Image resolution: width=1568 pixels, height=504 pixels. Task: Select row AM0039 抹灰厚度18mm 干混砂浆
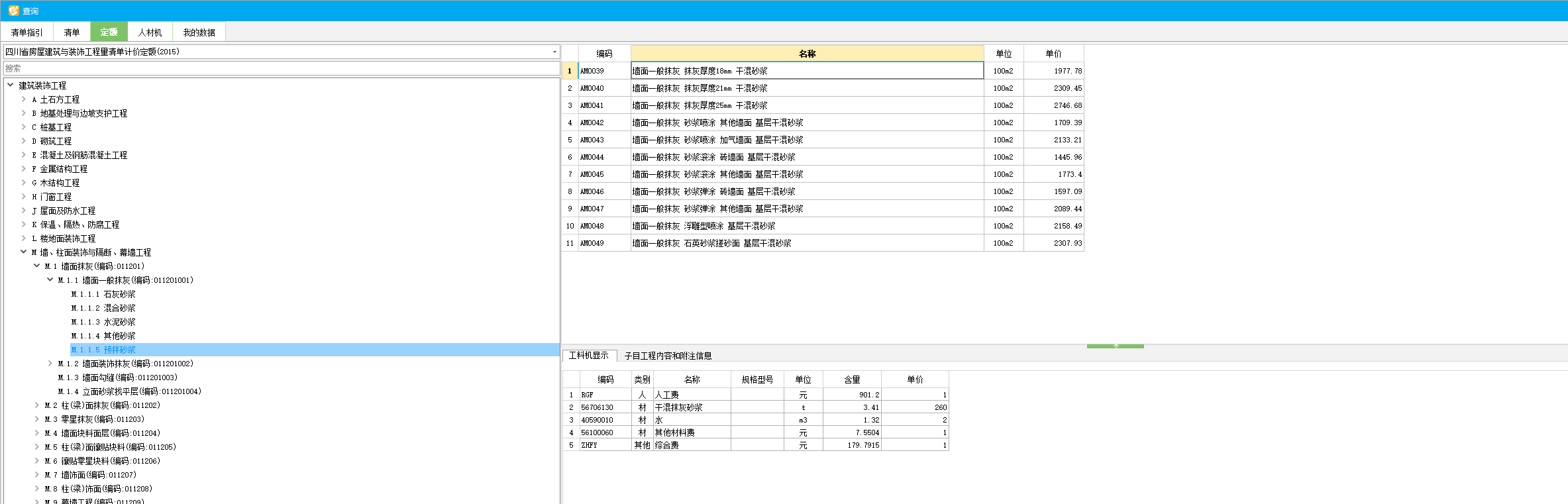[x=823, y=71]
